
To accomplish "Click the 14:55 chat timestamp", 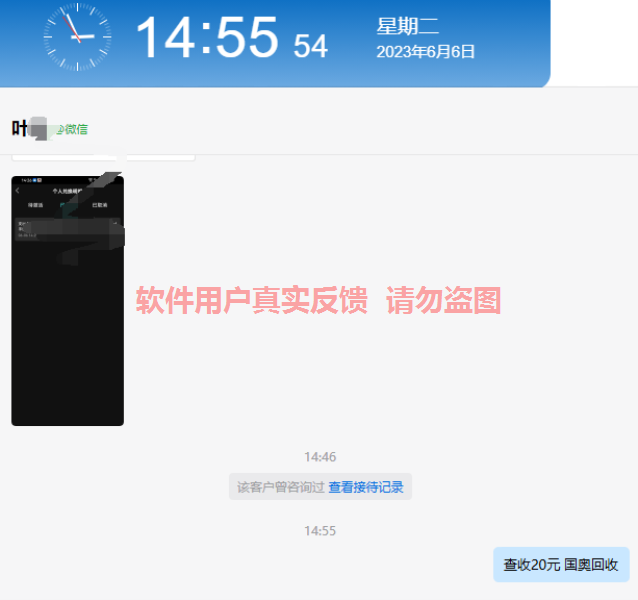I will click(x=320, y=531).
